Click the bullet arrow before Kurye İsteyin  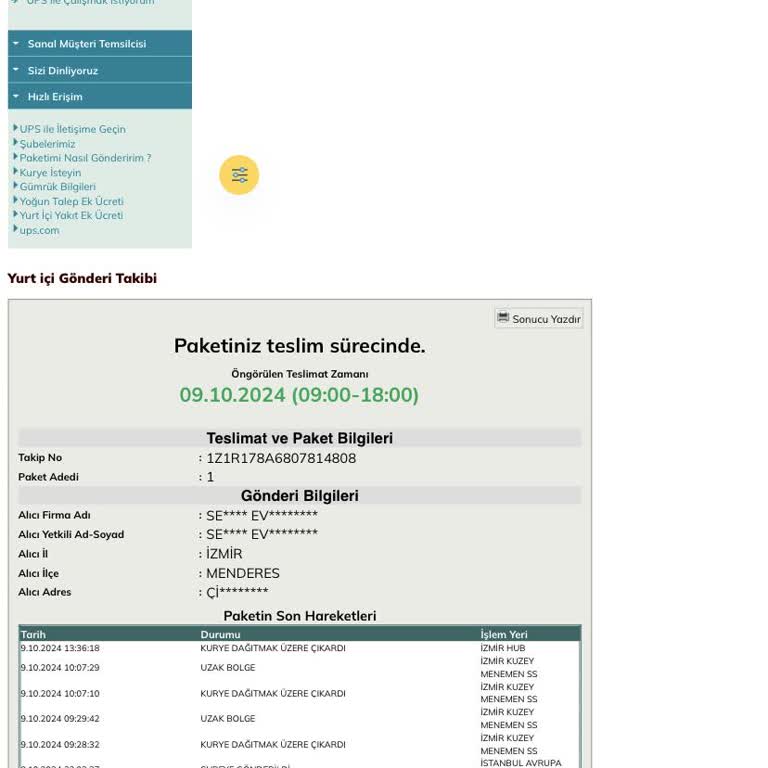(x=15, y=171)
